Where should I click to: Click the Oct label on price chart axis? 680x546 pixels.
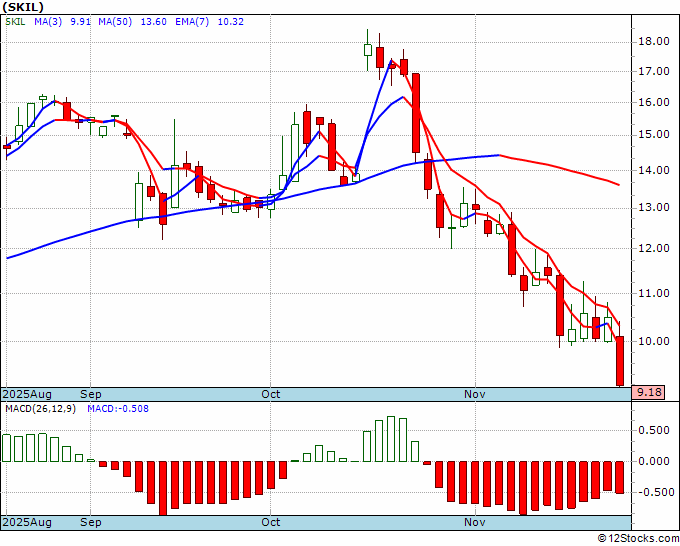click(x=271, y=394)
